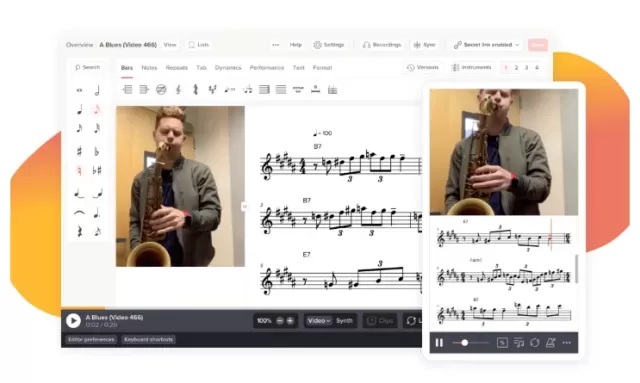The width and height of the screenshot is (640, 383).
Task: Add tie to next note
Action: [x=97, y=194]
